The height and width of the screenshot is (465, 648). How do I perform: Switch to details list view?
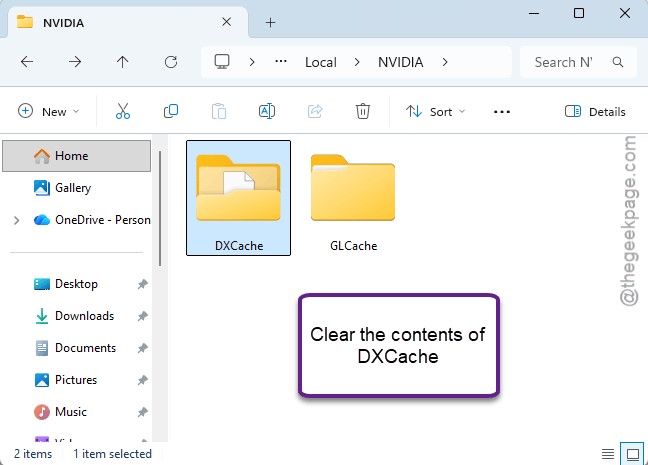tap(608, 454)
